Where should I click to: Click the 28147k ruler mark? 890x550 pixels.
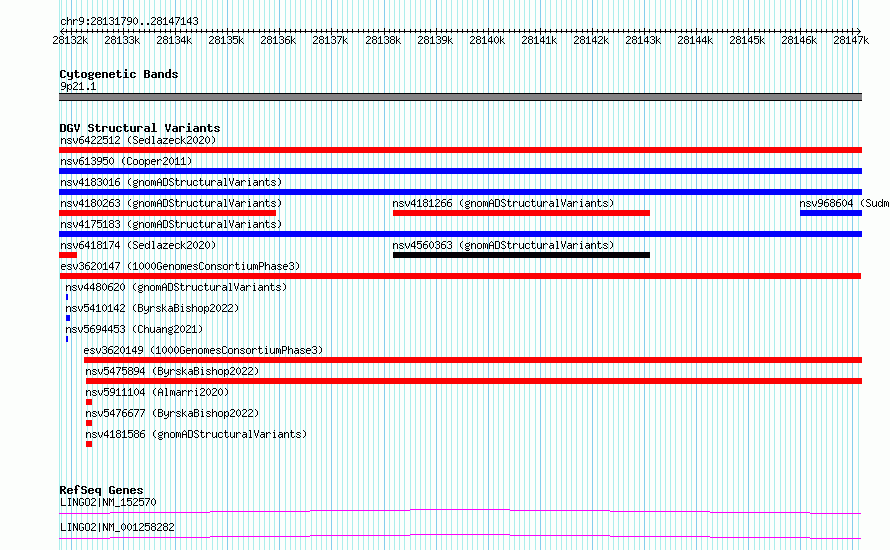point(851,40)
